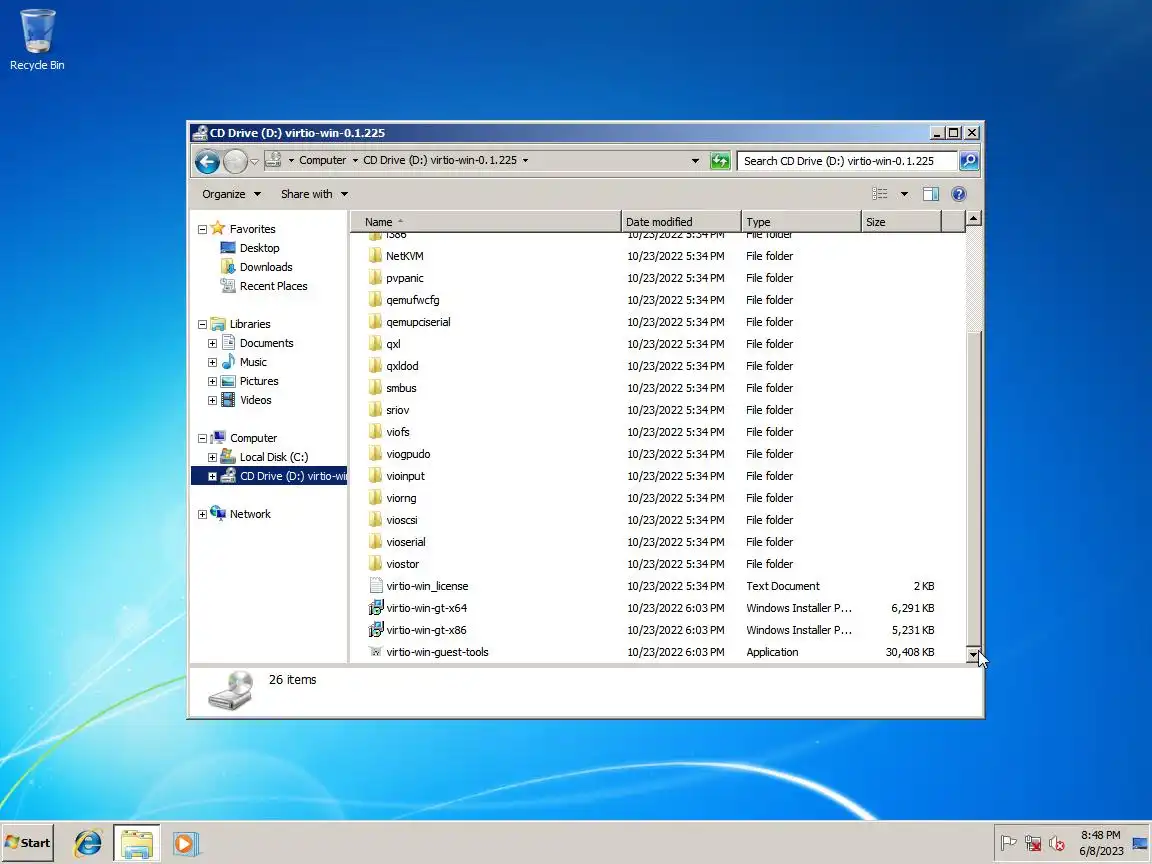This screenshot has width=1152, height=864.
Task: Expand the Videos library node
Action: pyautogui.click(x=212, y=400)
